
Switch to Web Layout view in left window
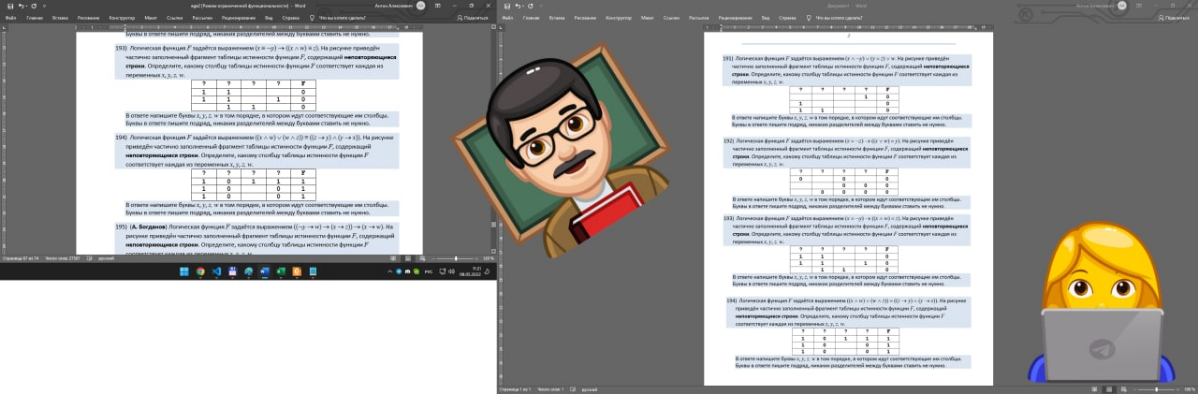[423, 258]
